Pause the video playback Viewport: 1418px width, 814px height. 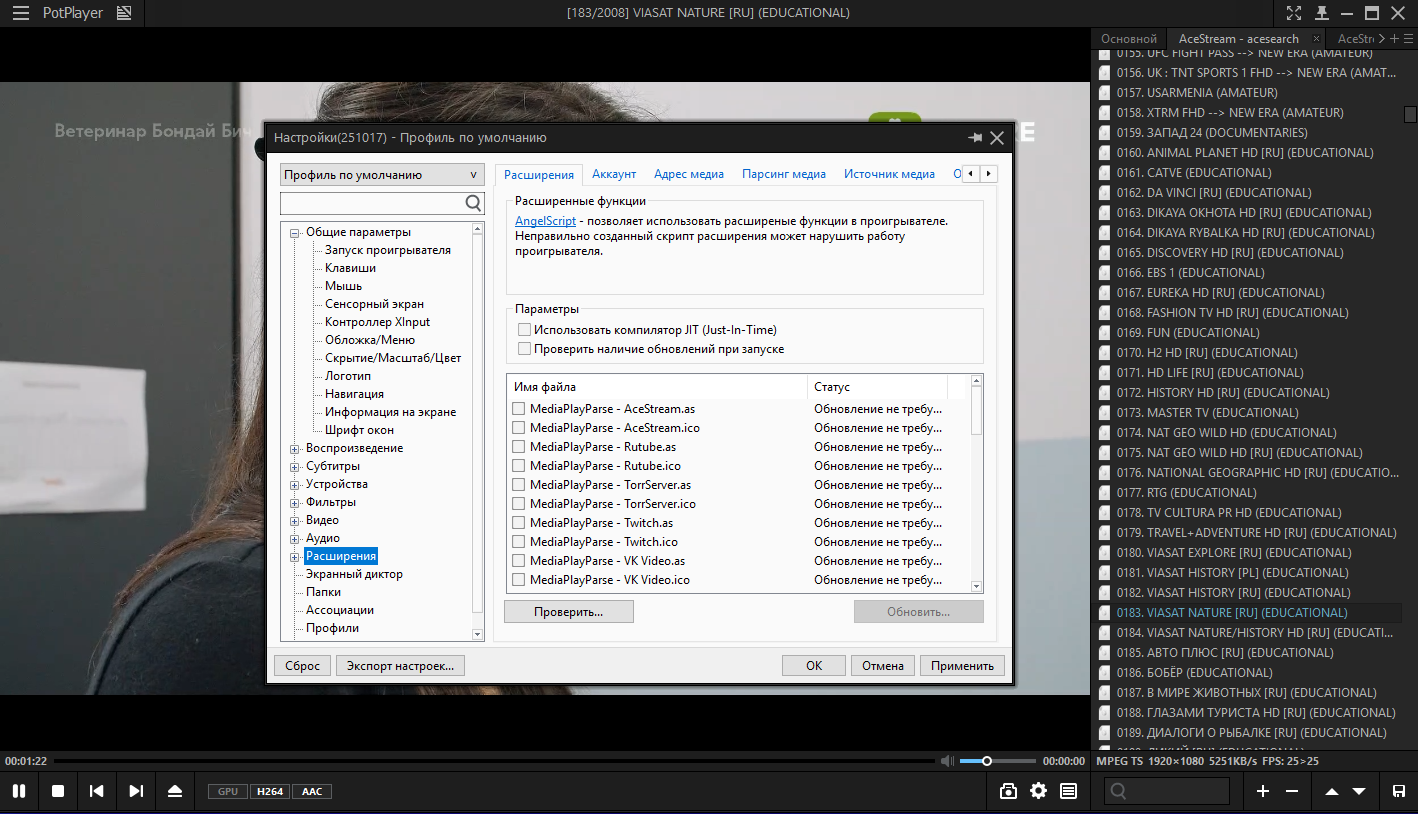(18, 791)
